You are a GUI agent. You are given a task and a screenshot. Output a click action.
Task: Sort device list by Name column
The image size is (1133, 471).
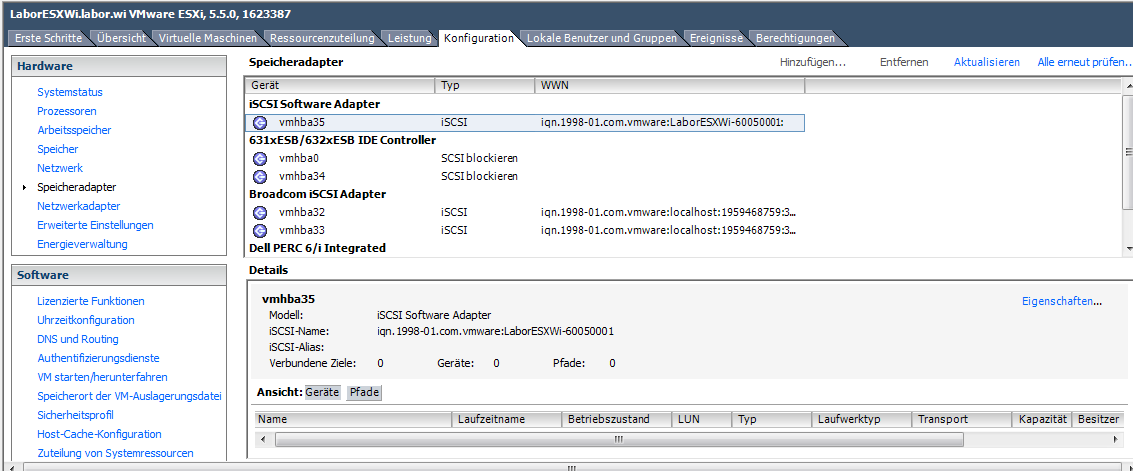coord(354,419)
